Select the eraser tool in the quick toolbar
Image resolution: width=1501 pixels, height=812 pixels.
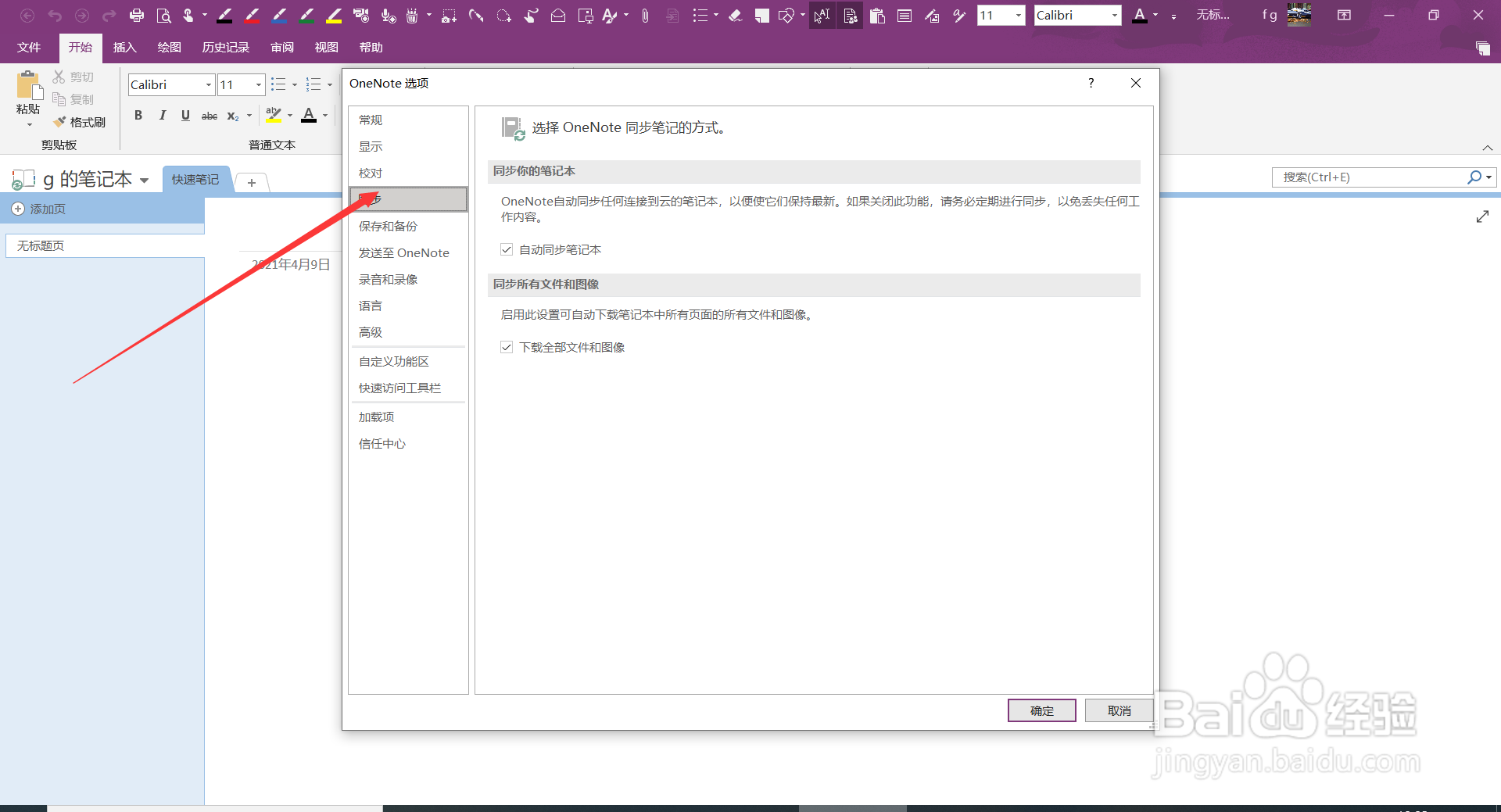[735, 15]
